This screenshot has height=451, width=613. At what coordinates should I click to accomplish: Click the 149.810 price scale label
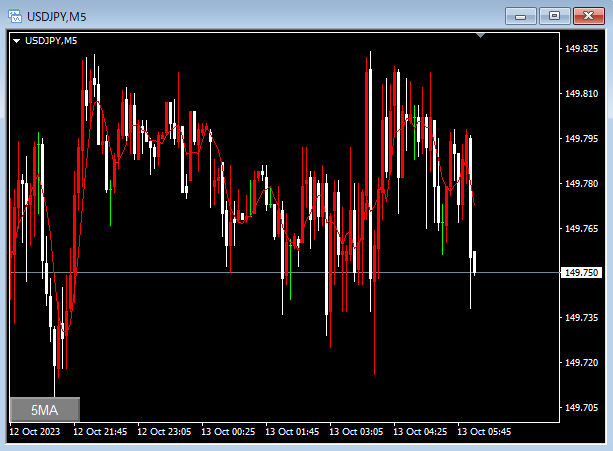(581, 93)
